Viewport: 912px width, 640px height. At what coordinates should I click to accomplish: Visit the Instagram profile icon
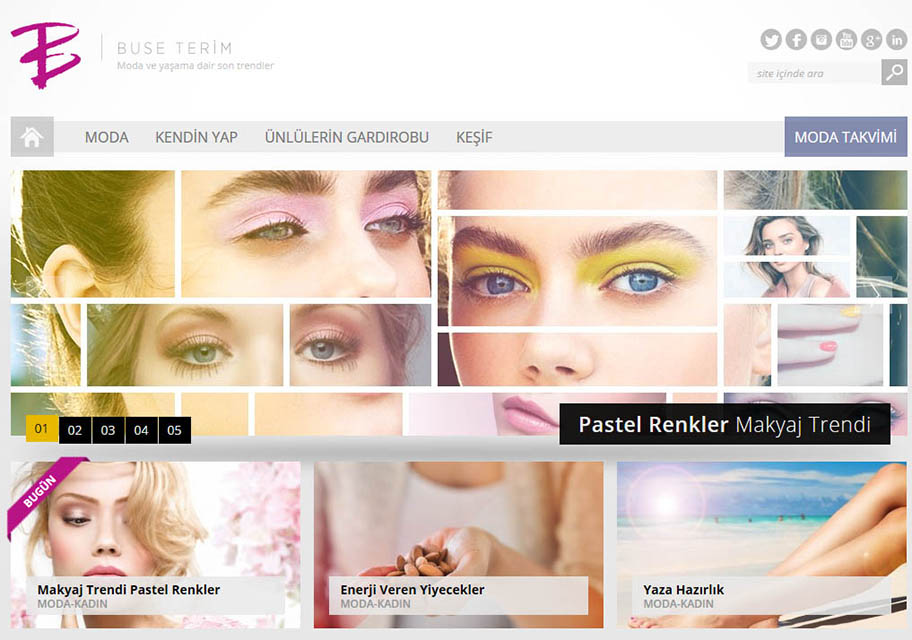click(821, 40)
